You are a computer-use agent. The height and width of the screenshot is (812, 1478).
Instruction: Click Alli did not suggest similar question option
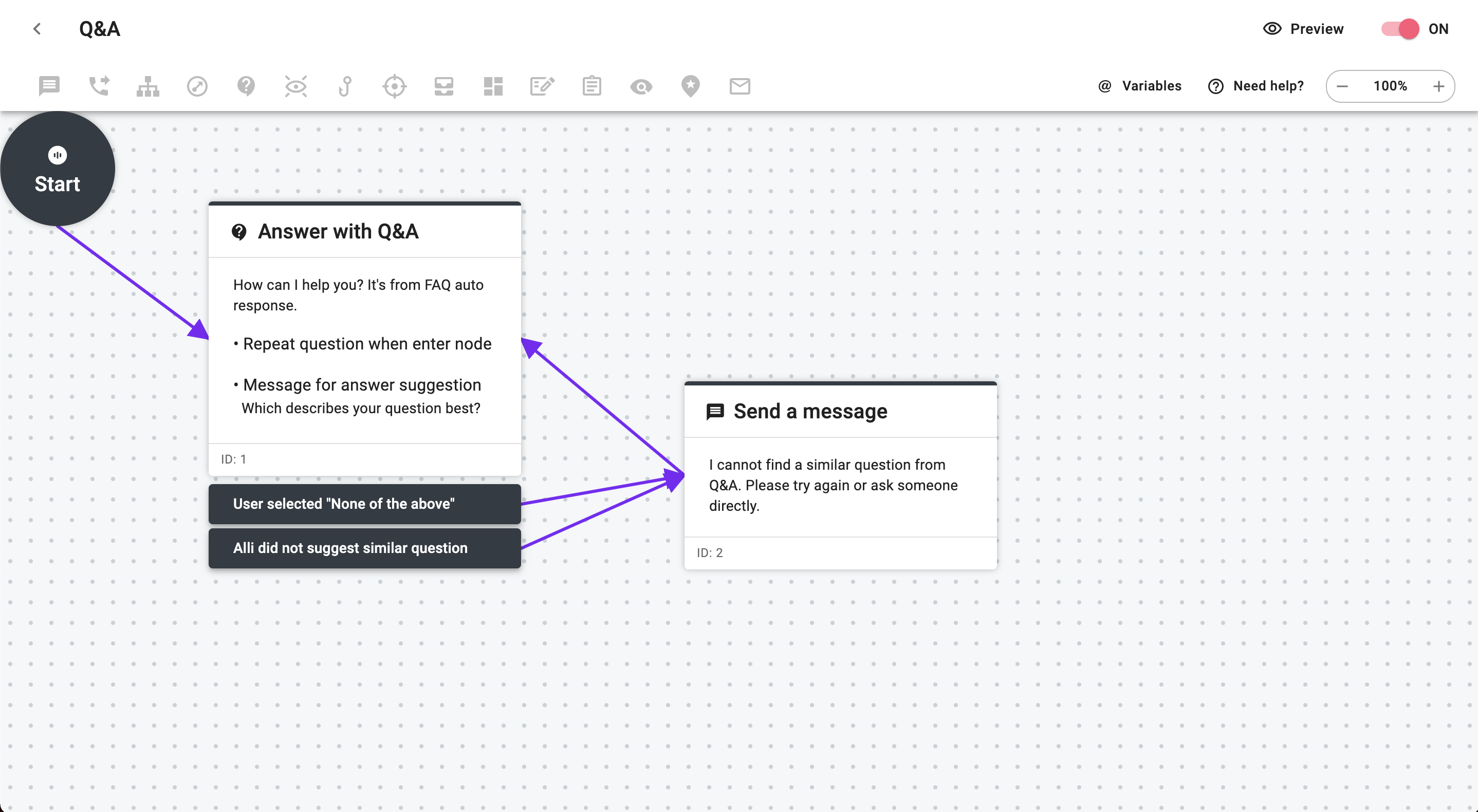(364, 547)
